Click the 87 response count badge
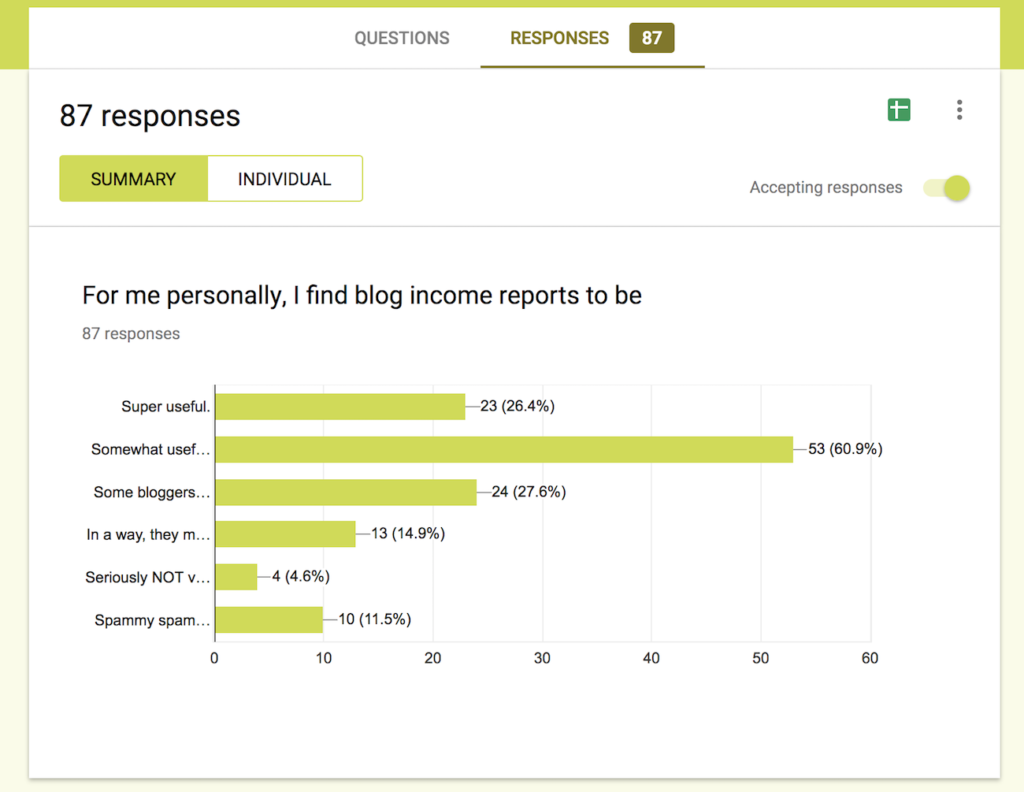This screenshot has width=1024, height=792. 651,38
